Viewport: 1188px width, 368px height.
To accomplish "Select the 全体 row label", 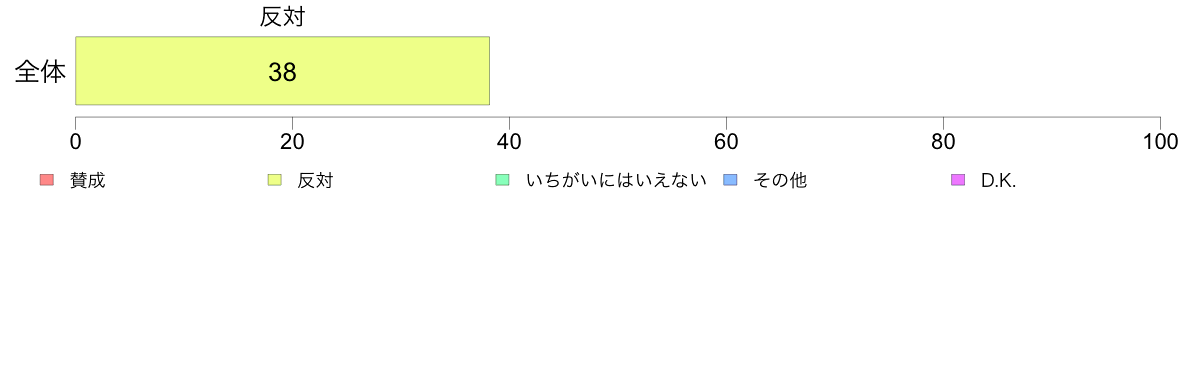I will 40,73.
